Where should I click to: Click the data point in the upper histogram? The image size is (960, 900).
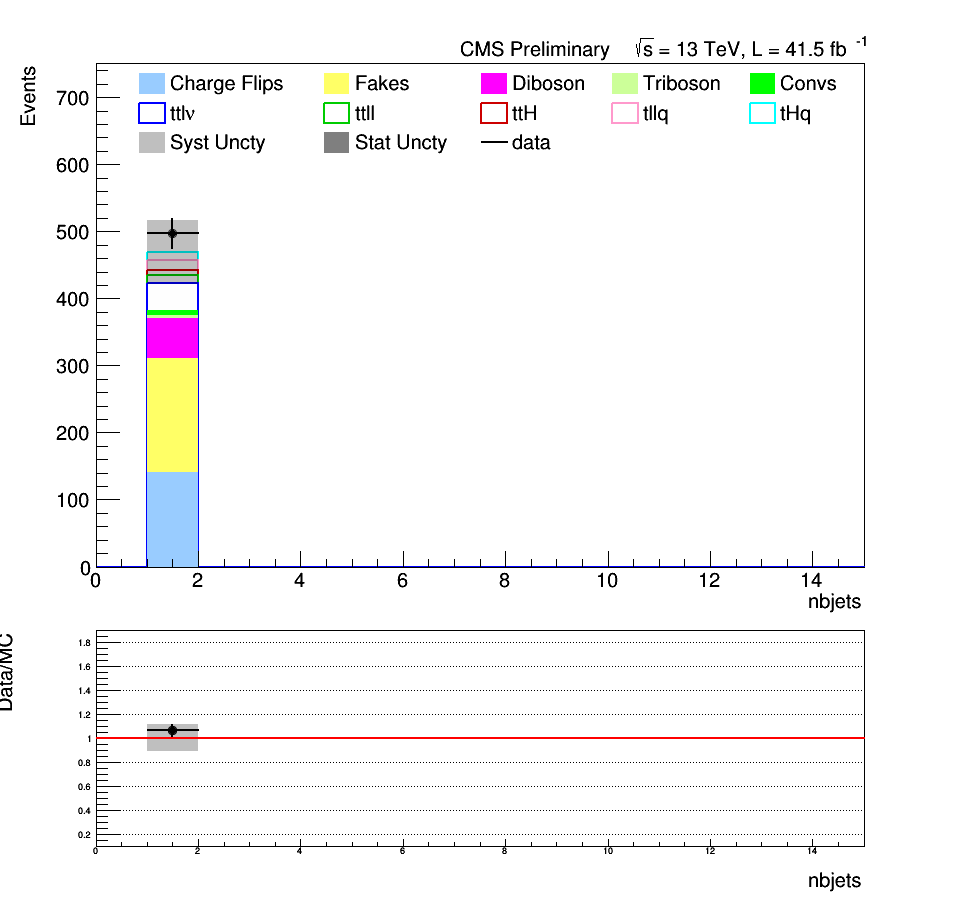[x=172, y=233]
